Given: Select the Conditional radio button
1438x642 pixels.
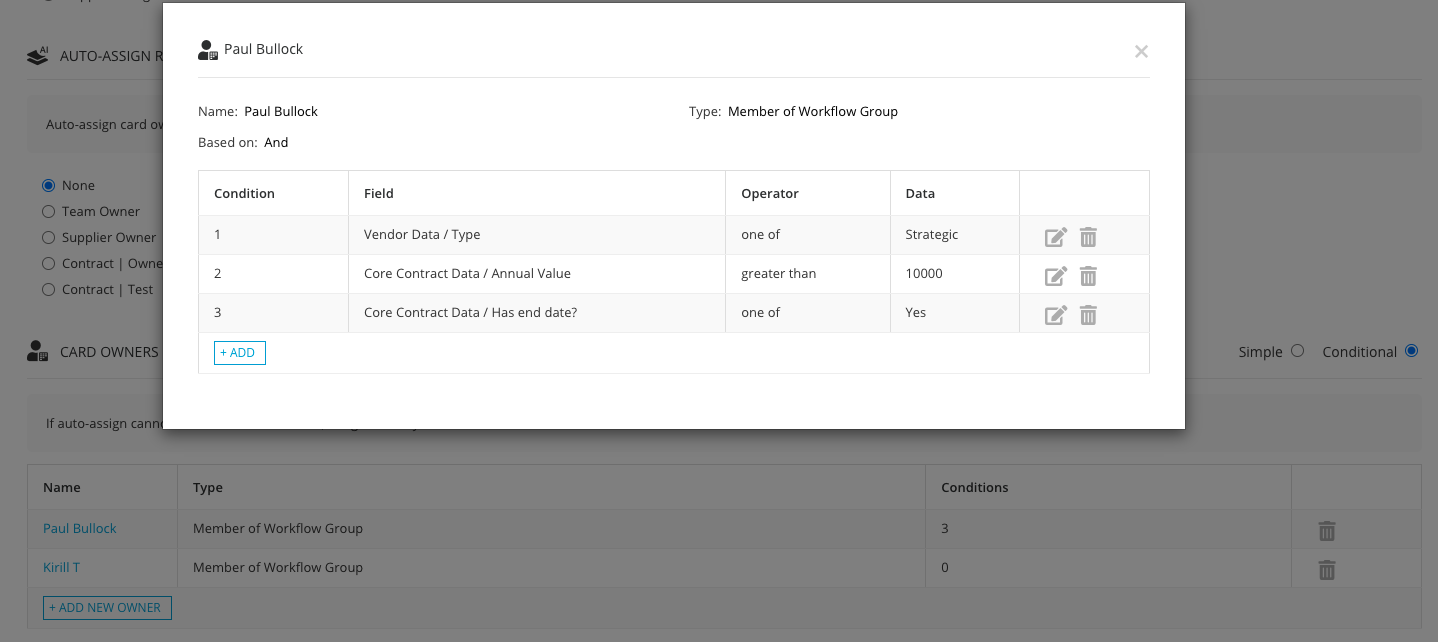Looking at the screenshot, I should 1411,351.
